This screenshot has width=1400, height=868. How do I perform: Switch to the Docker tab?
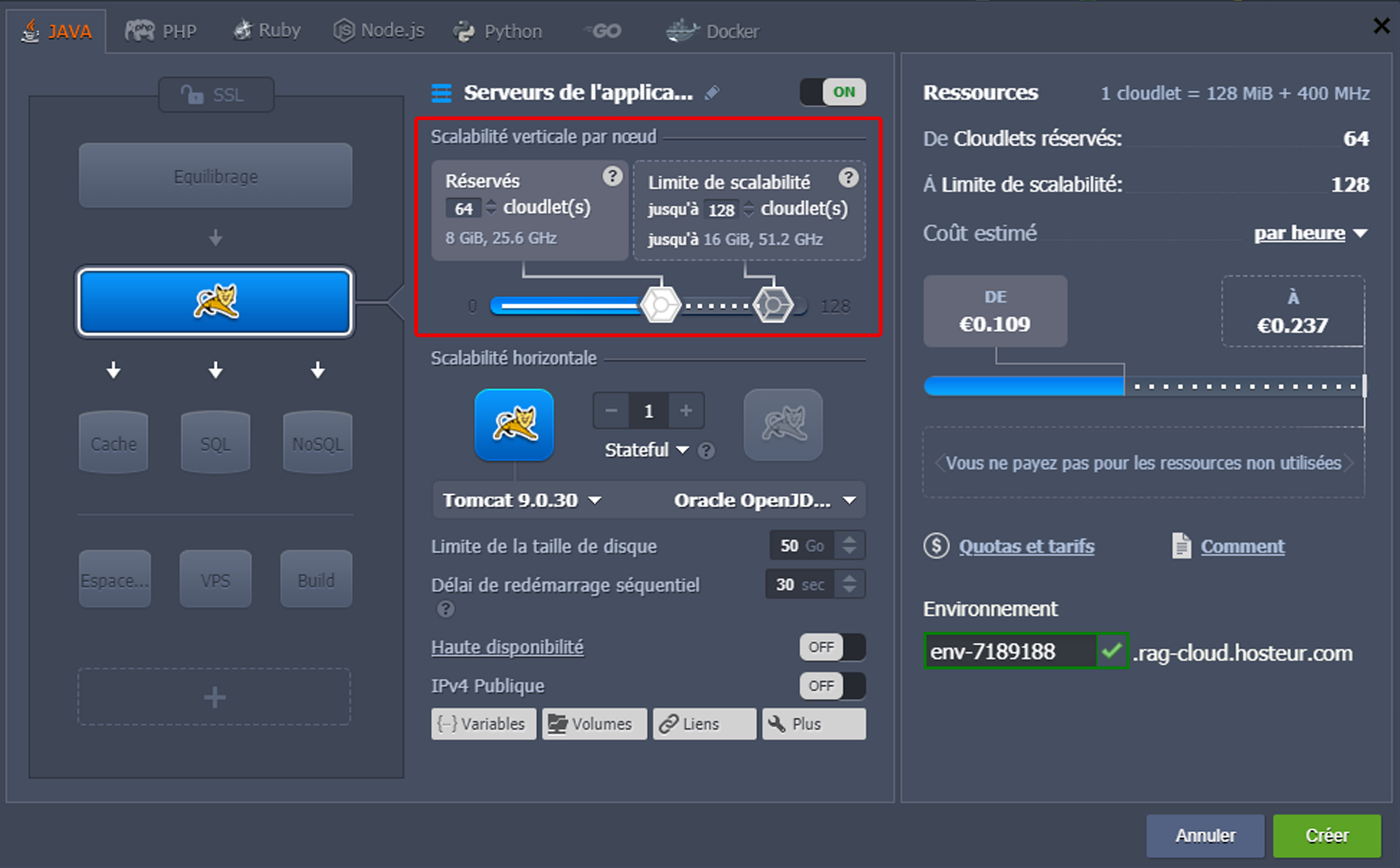[x=713, y=32]
